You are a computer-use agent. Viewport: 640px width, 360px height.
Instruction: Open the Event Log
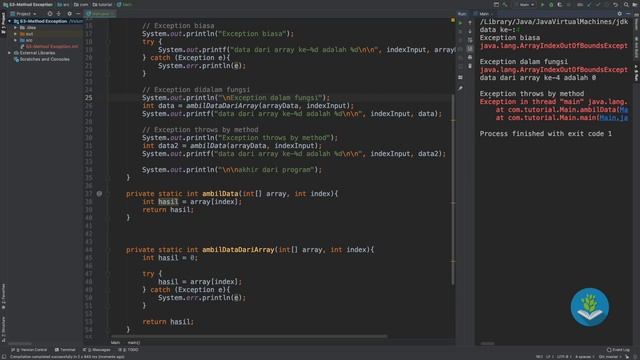(x=618, y=350)
